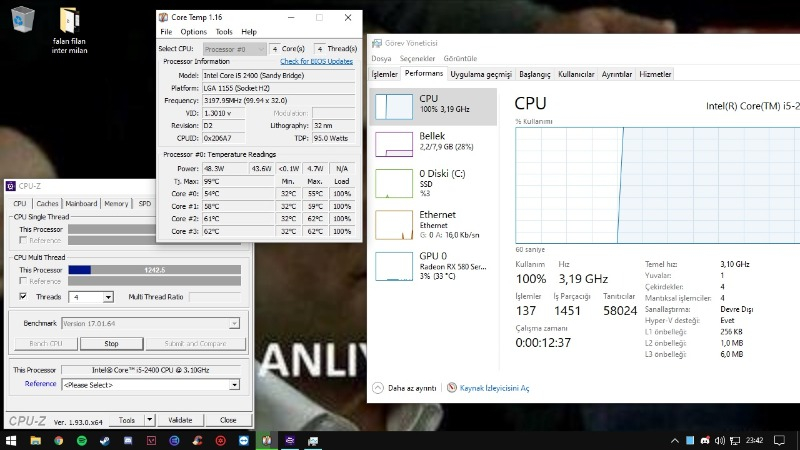Switch to the Kullanıcılar tab
The image size is (800, 450).
click(x=576, y=74)
